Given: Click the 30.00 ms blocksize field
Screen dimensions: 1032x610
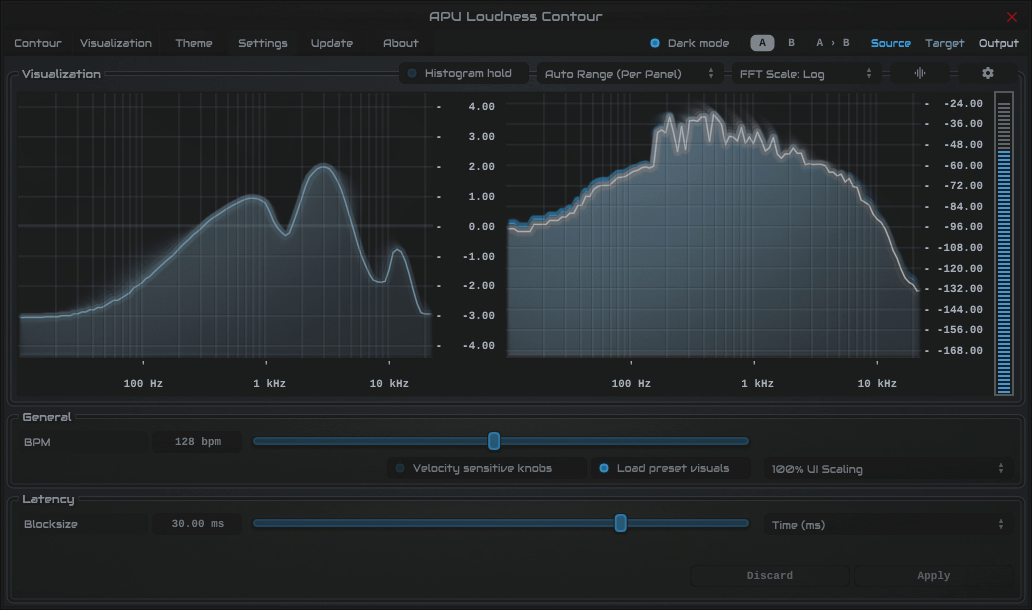Looking at the screenshot, I should click(197, 524).
